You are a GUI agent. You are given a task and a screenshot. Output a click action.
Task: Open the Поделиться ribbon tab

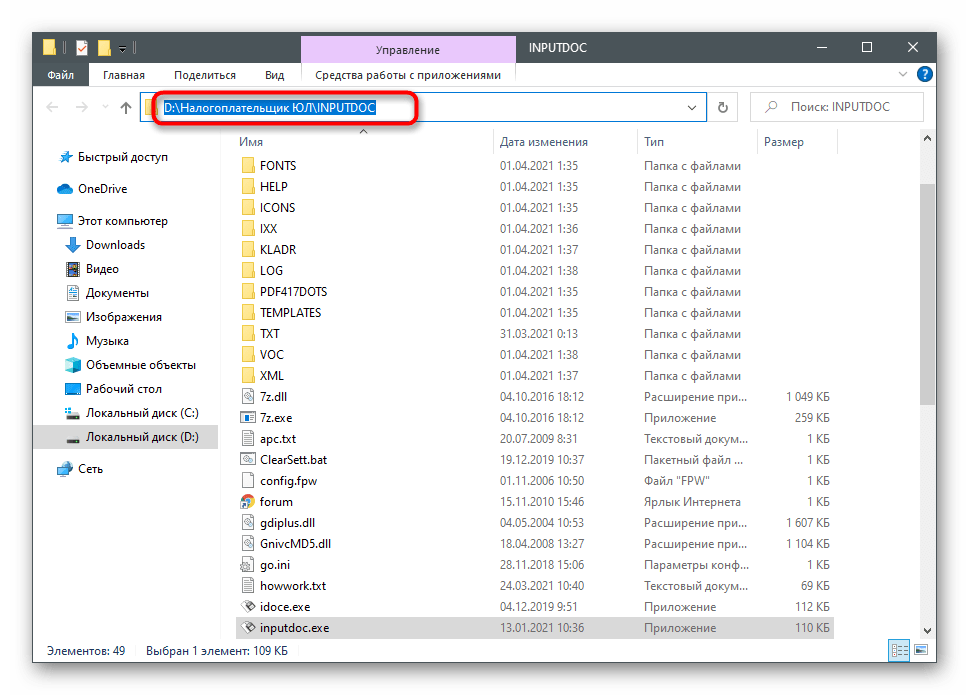coord(205,75)
